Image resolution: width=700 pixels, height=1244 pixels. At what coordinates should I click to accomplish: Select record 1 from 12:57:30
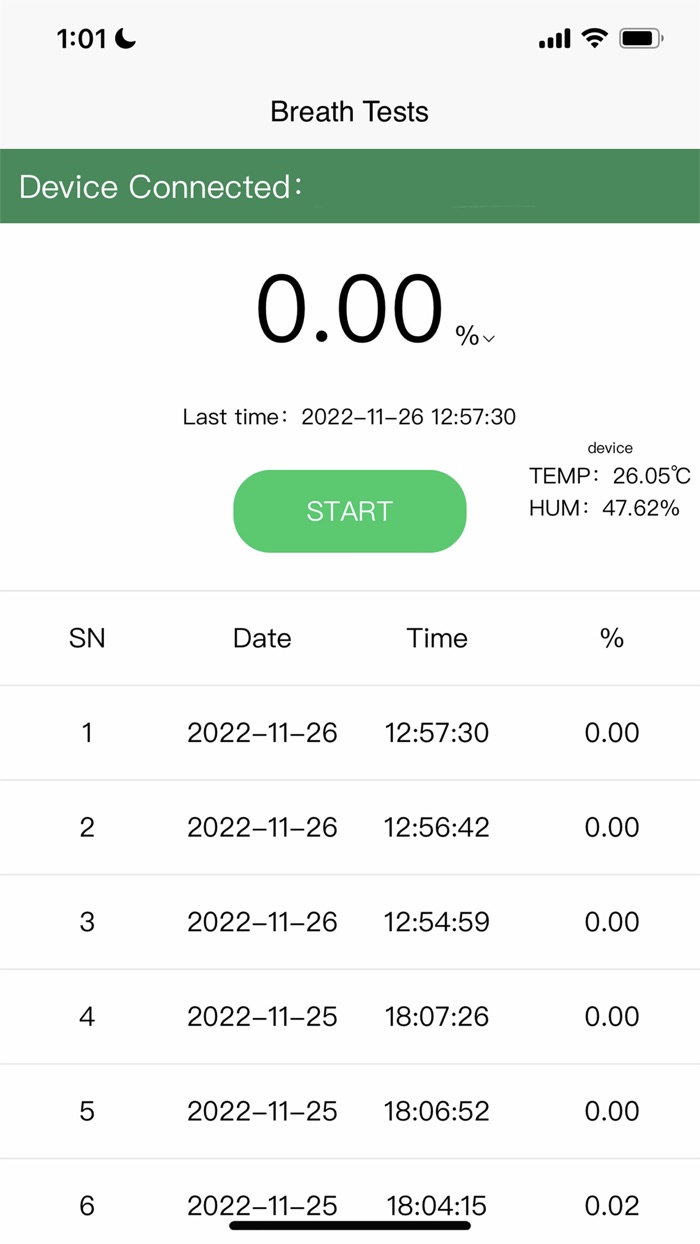[350, 732]
